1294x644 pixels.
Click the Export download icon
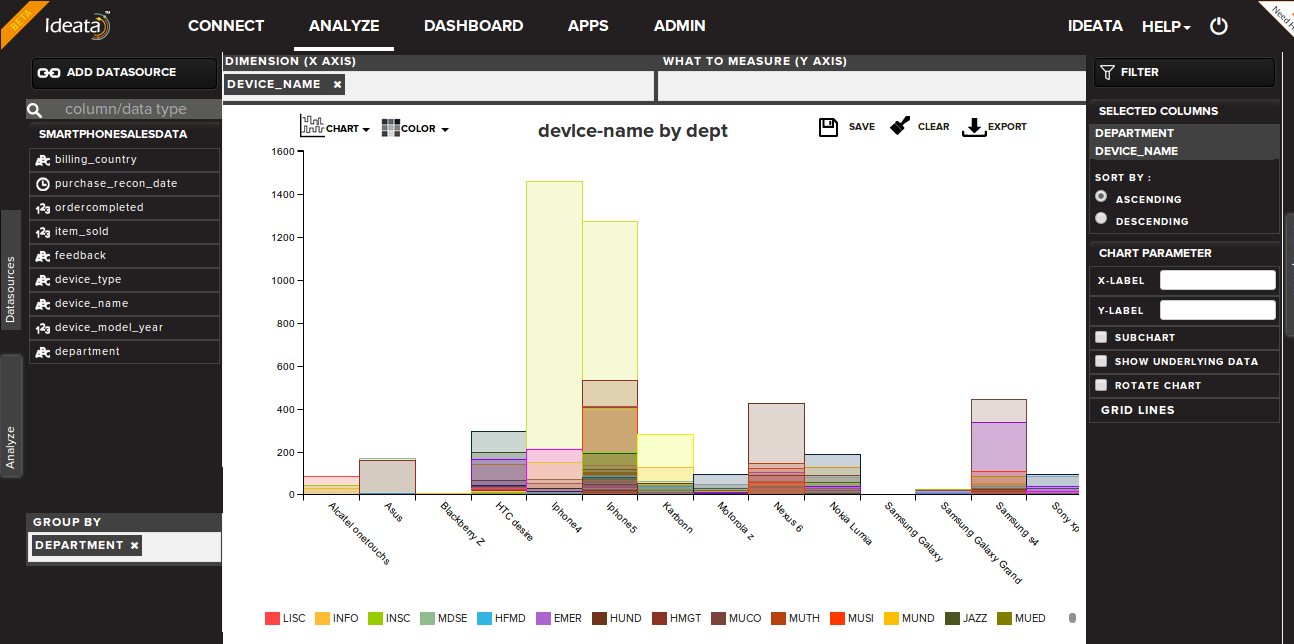pos(974,127)
